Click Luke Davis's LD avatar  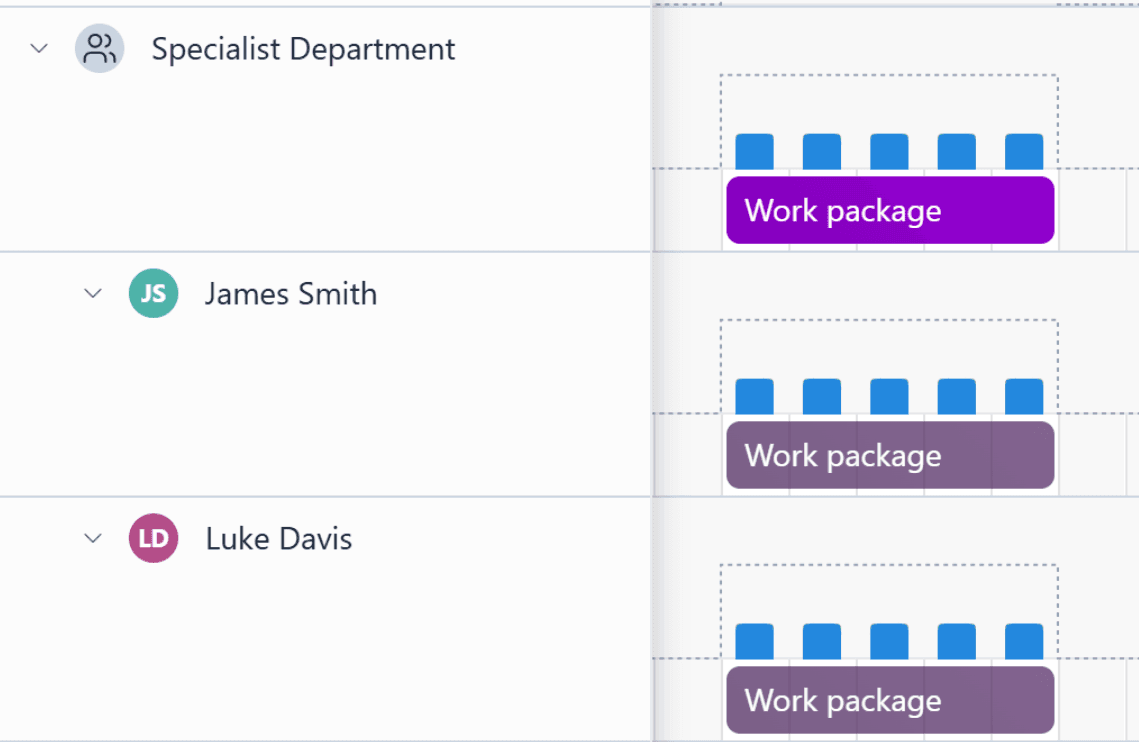click(x=153, y=539)
